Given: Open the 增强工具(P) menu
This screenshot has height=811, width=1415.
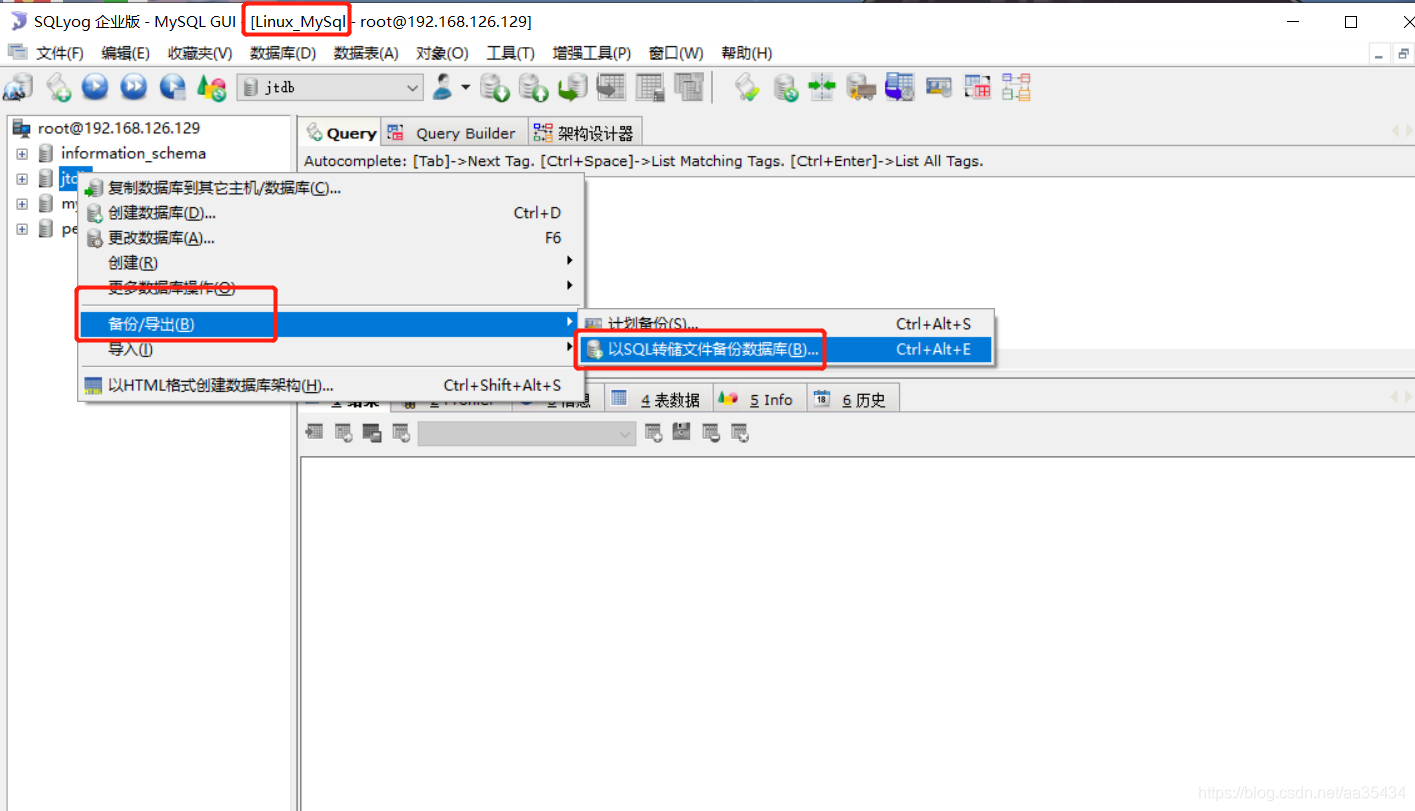Looking at the screenshot, I should click(x=592, y=53).
